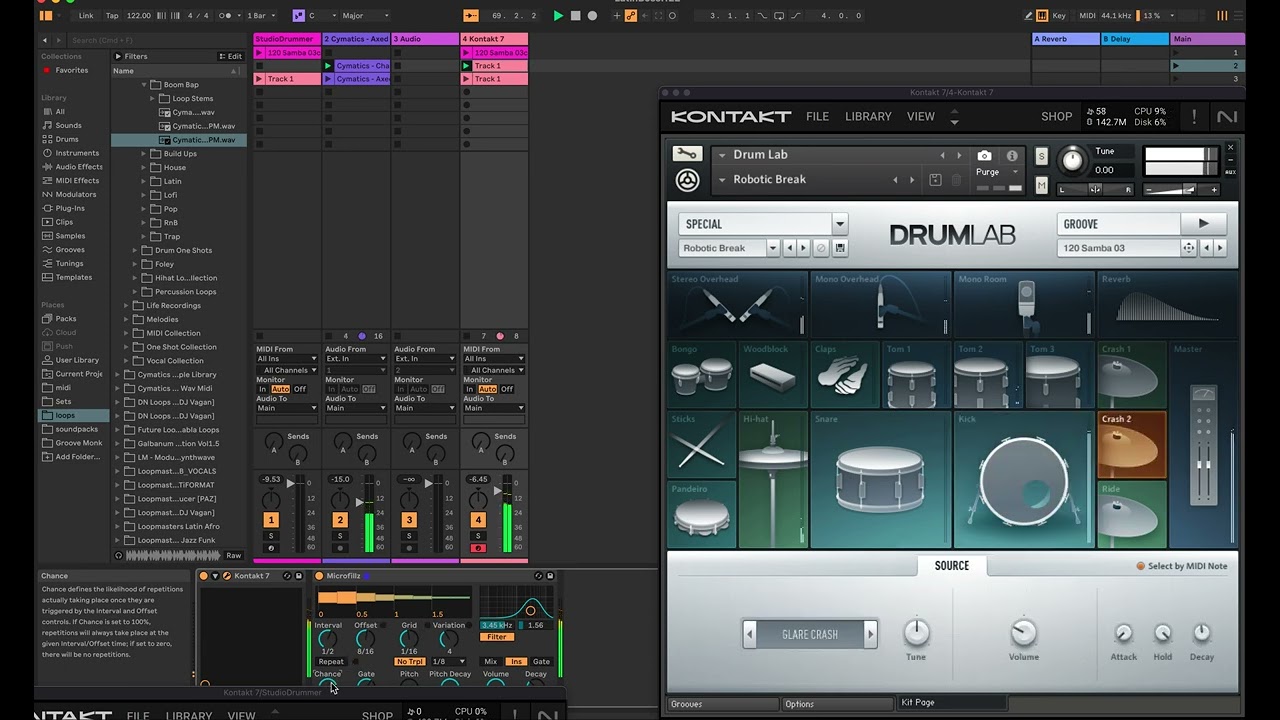Solo the Kontakt instrument with S button
Image resolution: width=1280 pixels, height=720 pixels.
tap(1041, 157)
